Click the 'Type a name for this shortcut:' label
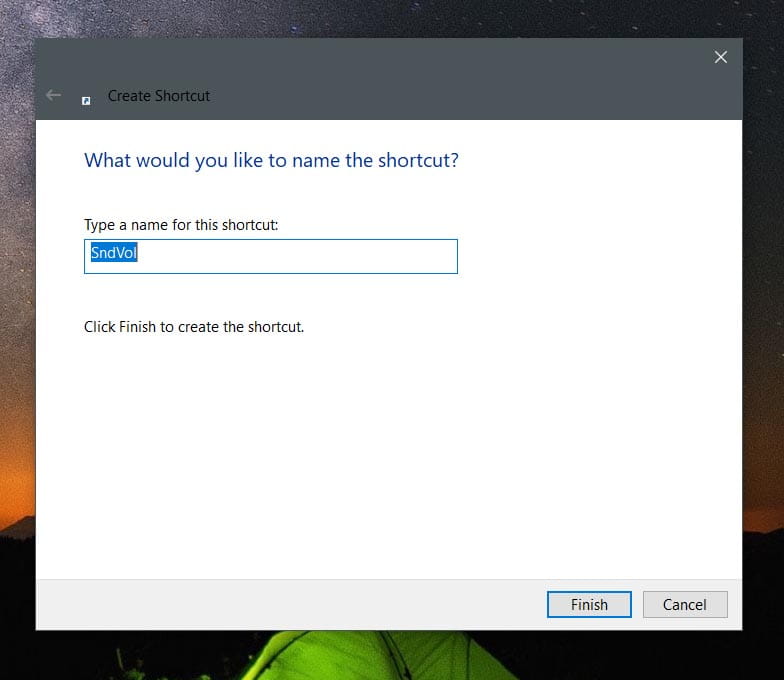Screen dimensions: 784x680 pyautogui.click(x=181, y=225)
